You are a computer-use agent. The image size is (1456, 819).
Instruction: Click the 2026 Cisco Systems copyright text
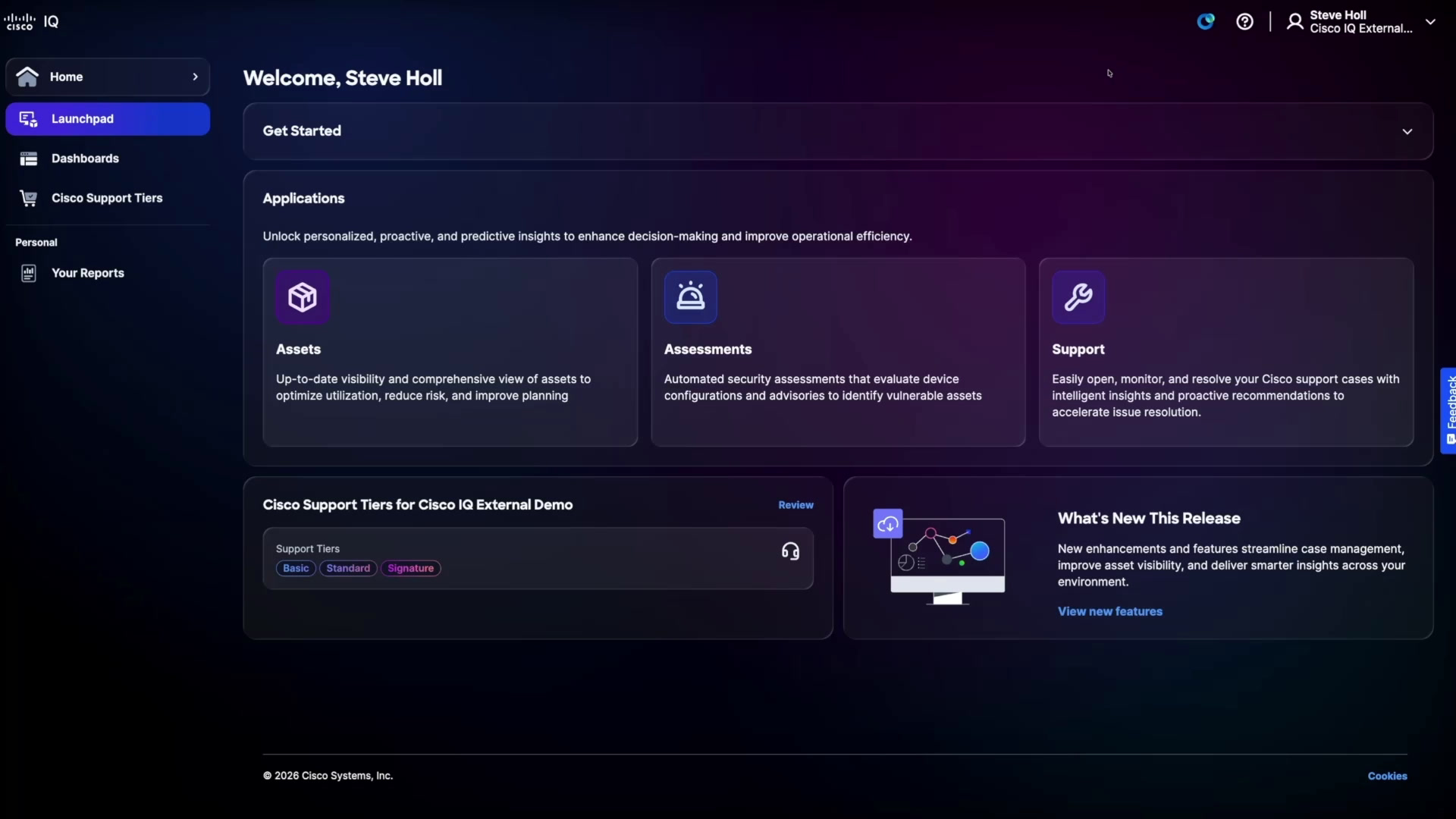tap(328, 776)
